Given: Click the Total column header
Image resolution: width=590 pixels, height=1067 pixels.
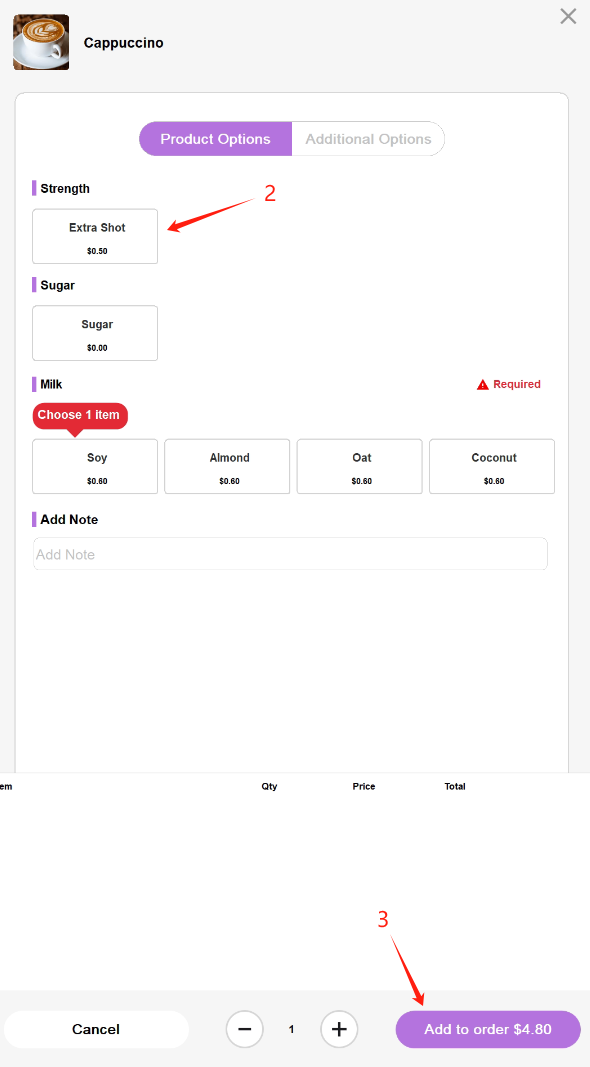Looking at the screenshot, I should [455, 786].
